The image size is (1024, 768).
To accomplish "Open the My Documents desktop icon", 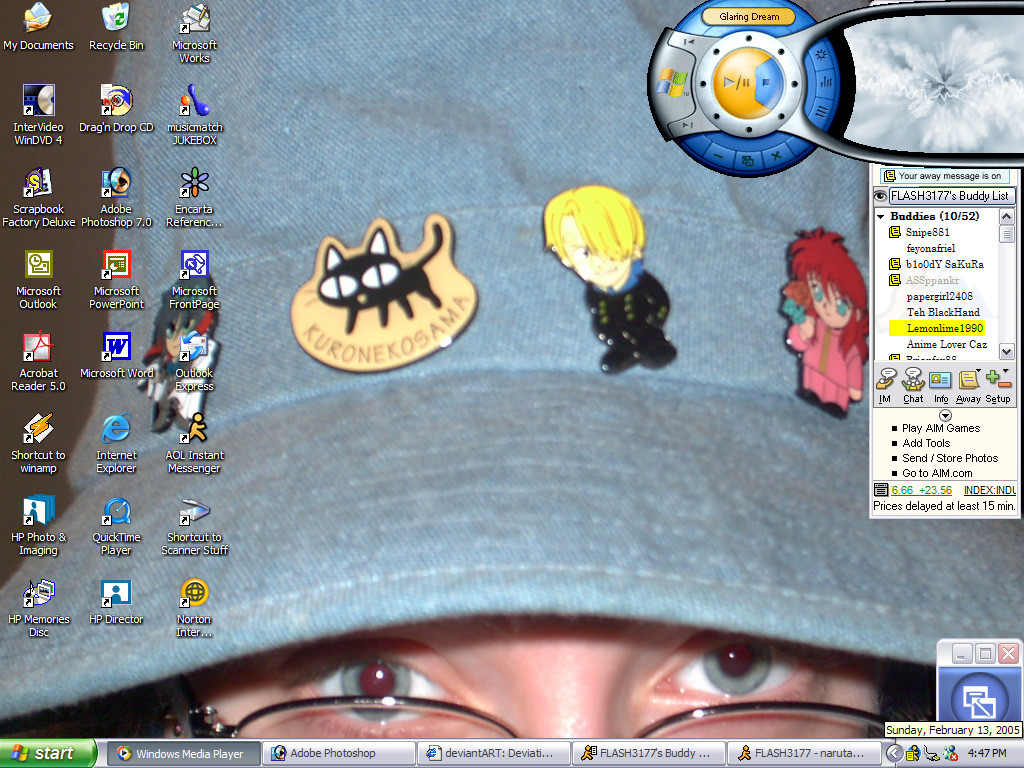I will (x=38, y=27).
